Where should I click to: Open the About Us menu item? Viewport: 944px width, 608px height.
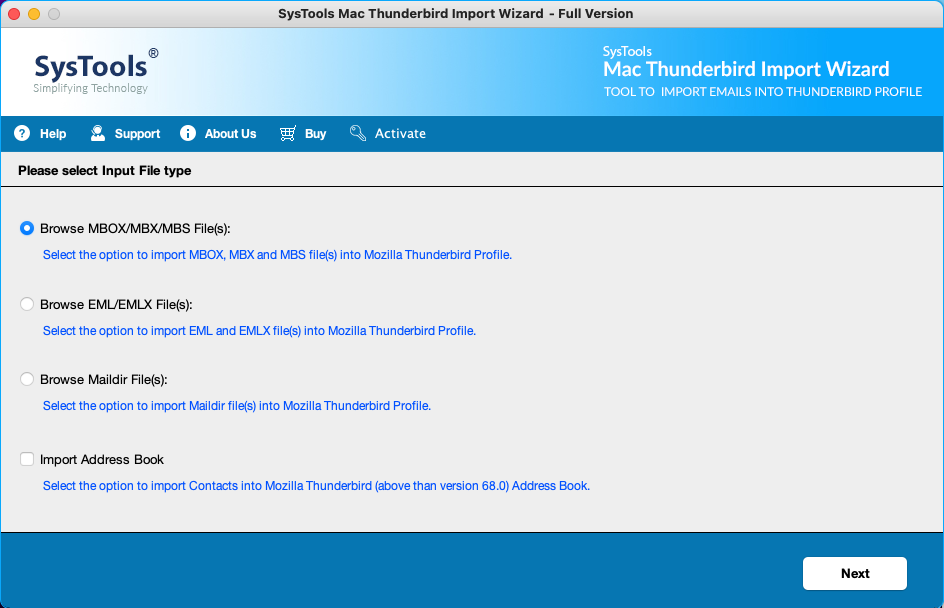(x=218, y=134)
